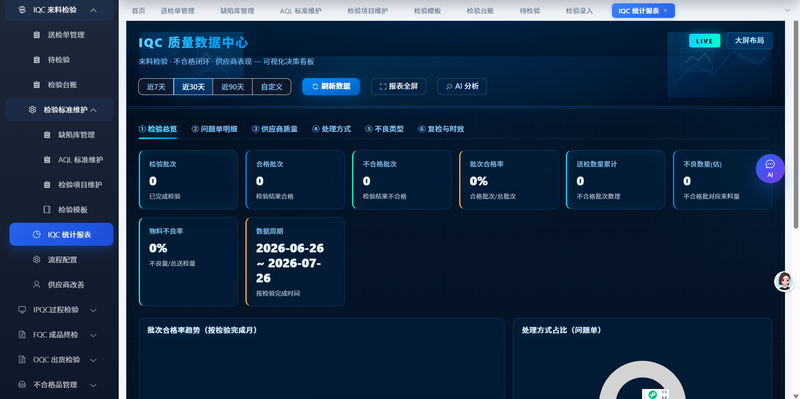Select the 近30天 time range
This screenshot has width=800, height=399.
[193, 87]
